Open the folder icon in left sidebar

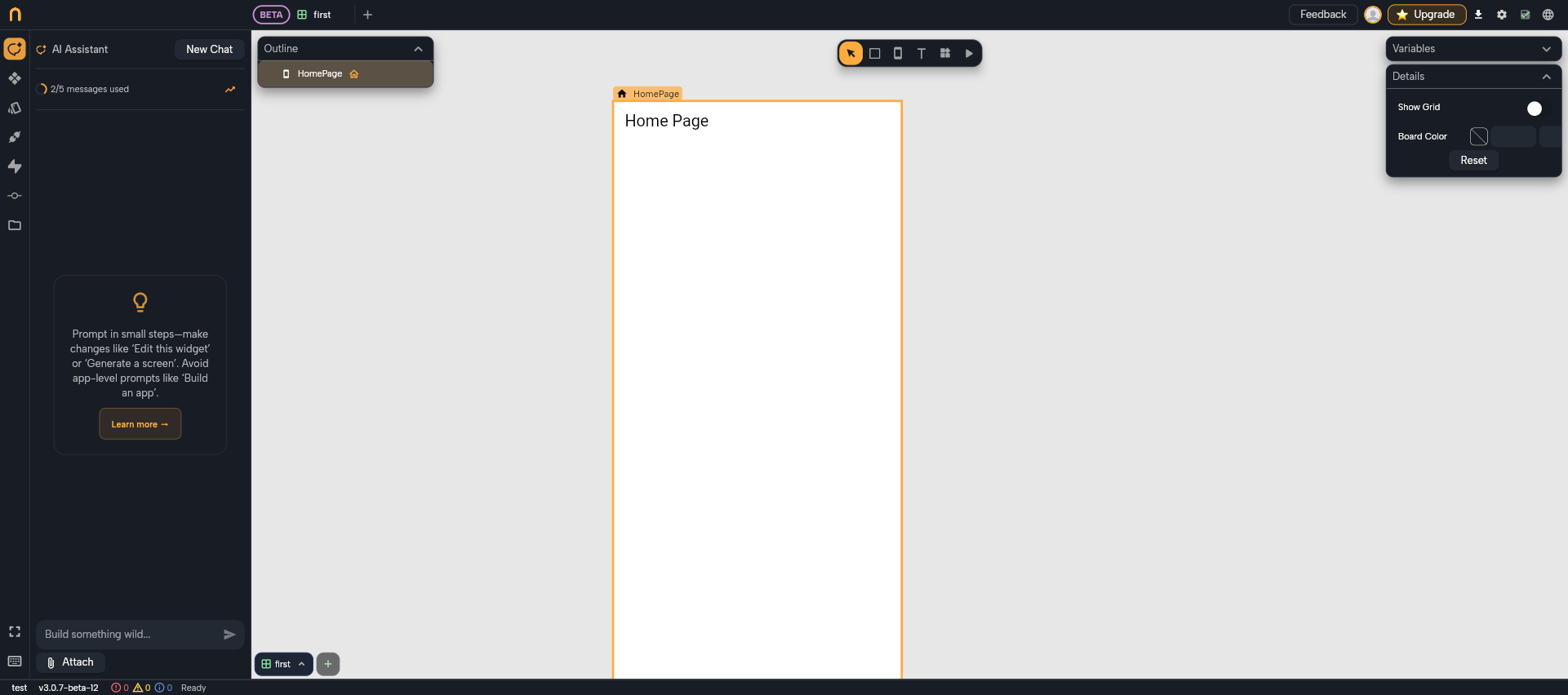[15, 225]
